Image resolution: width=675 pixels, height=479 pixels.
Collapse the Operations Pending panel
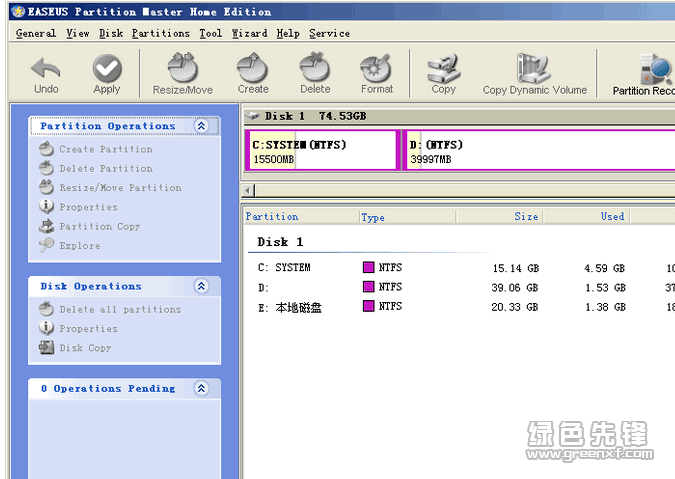pos(201,388)
